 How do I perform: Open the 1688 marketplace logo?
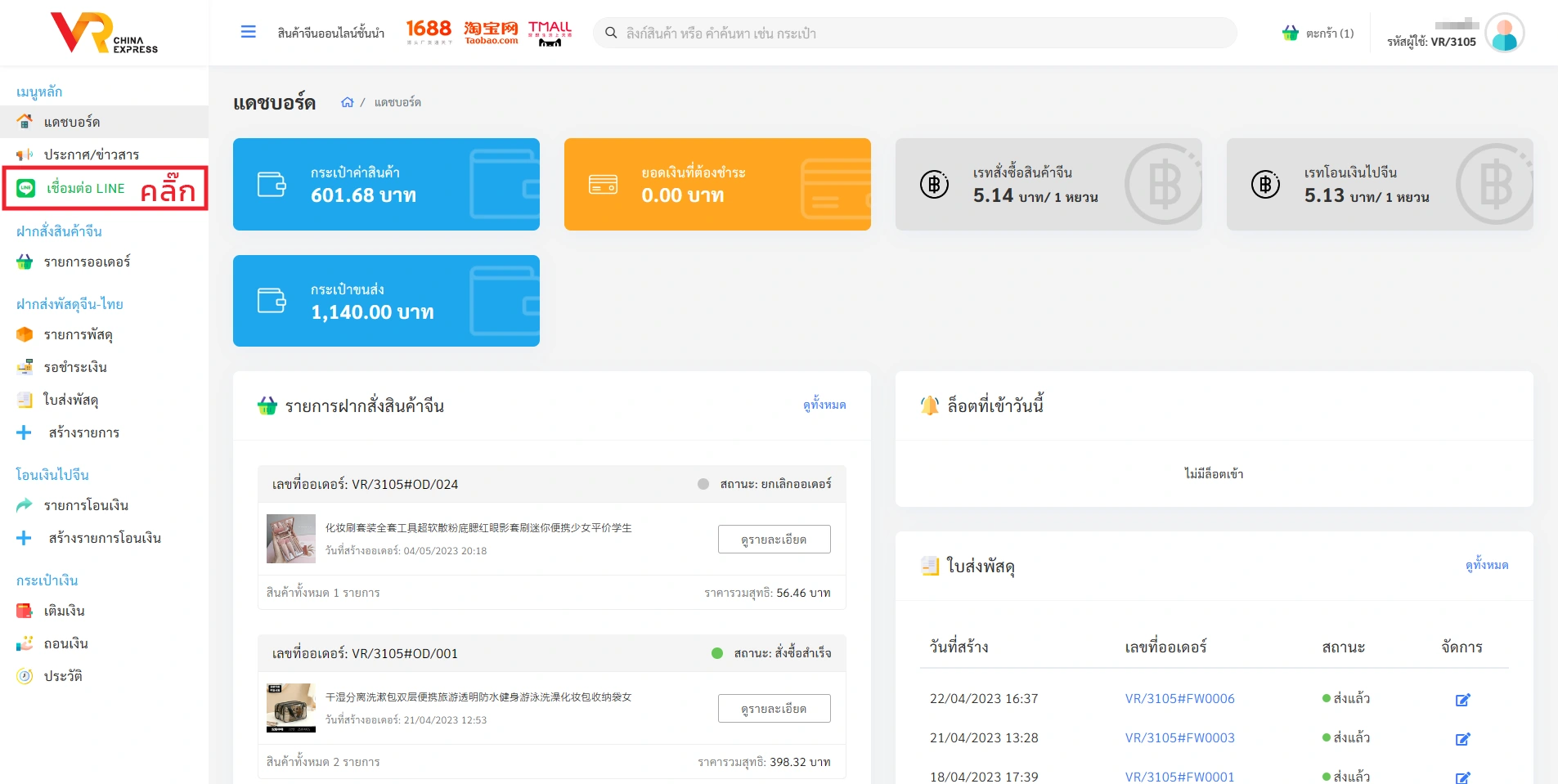coord(429,32)
